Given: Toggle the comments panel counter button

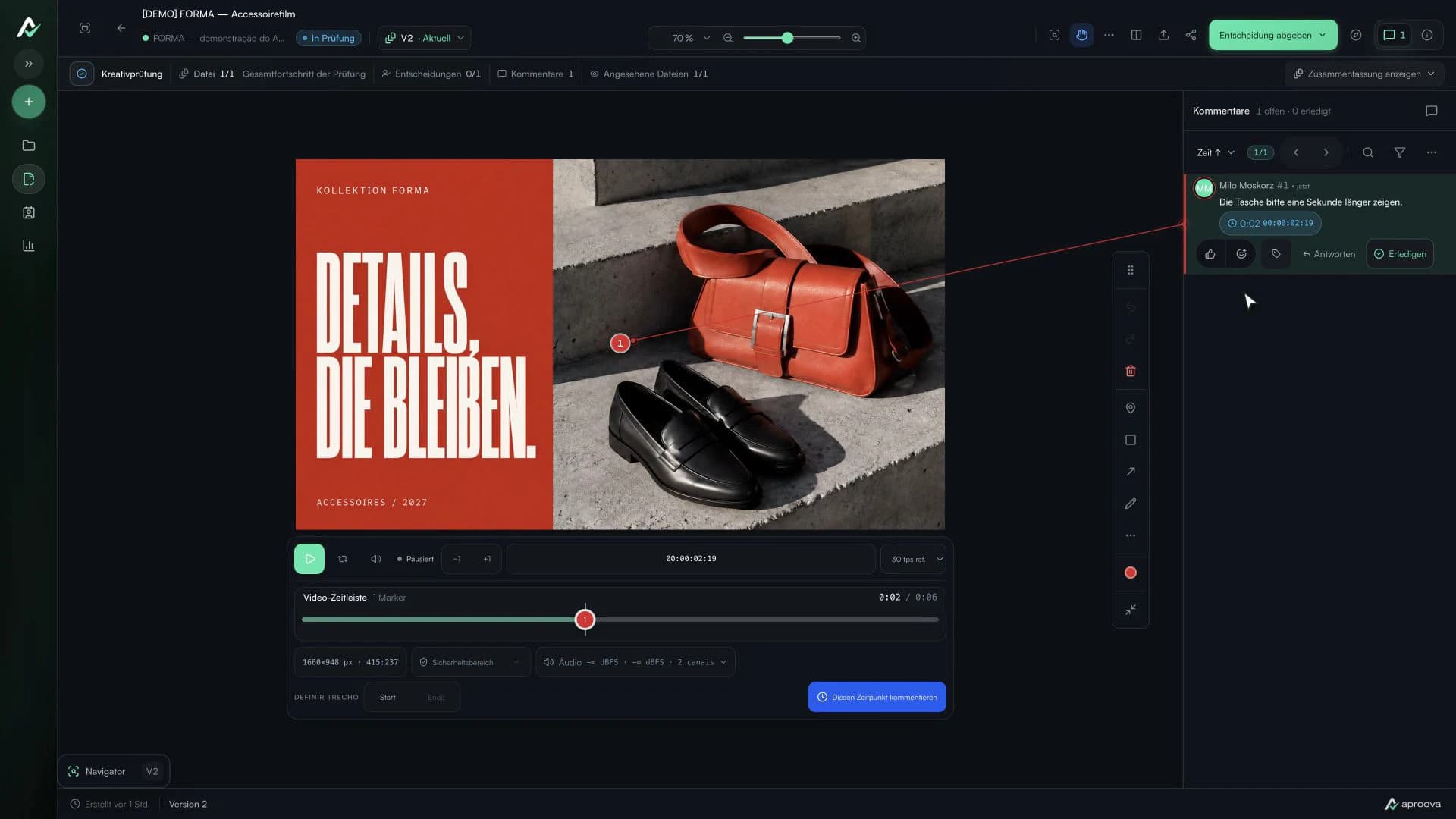Looking at the screenshot, I should point(1395,35).
